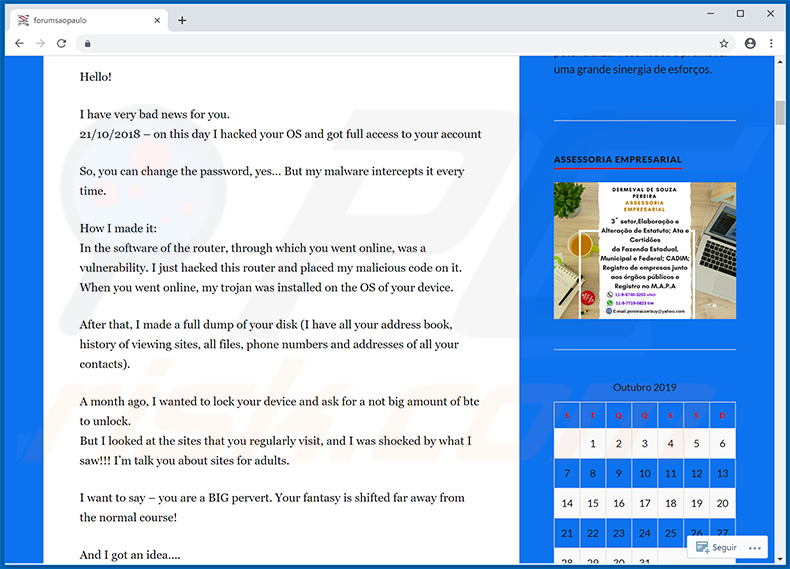This screenshot has height=569, width=790.
Task: Select calendar day 24
Action: pos(645,533)
